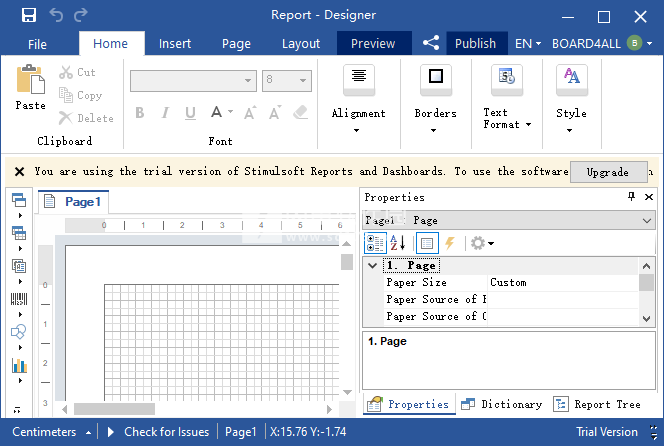The width and height of the screenshot is (664, 446).
Task: Switch to the Insert ribbon tab
Action: click(x=175, y=44)
